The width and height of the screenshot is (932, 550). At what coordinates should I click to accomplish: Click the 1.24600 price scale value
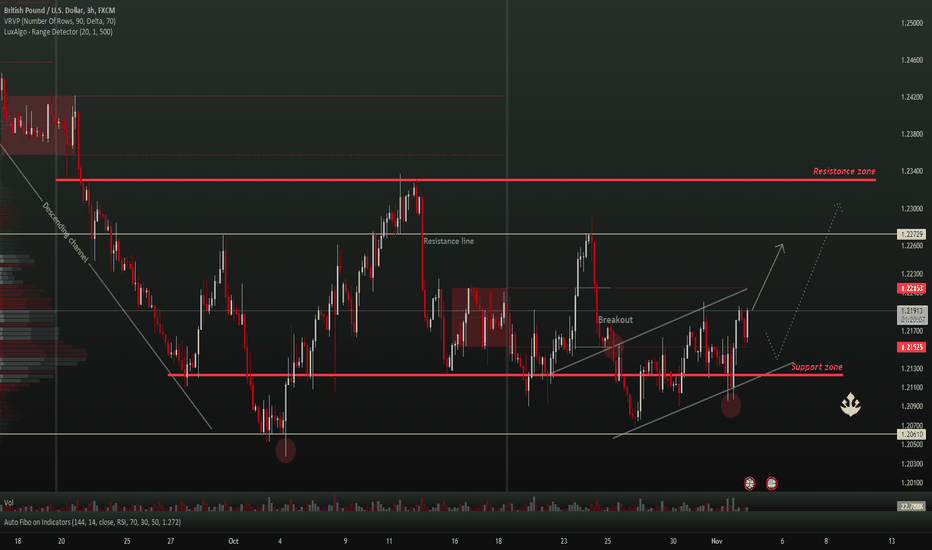click(x=912, y=60)
